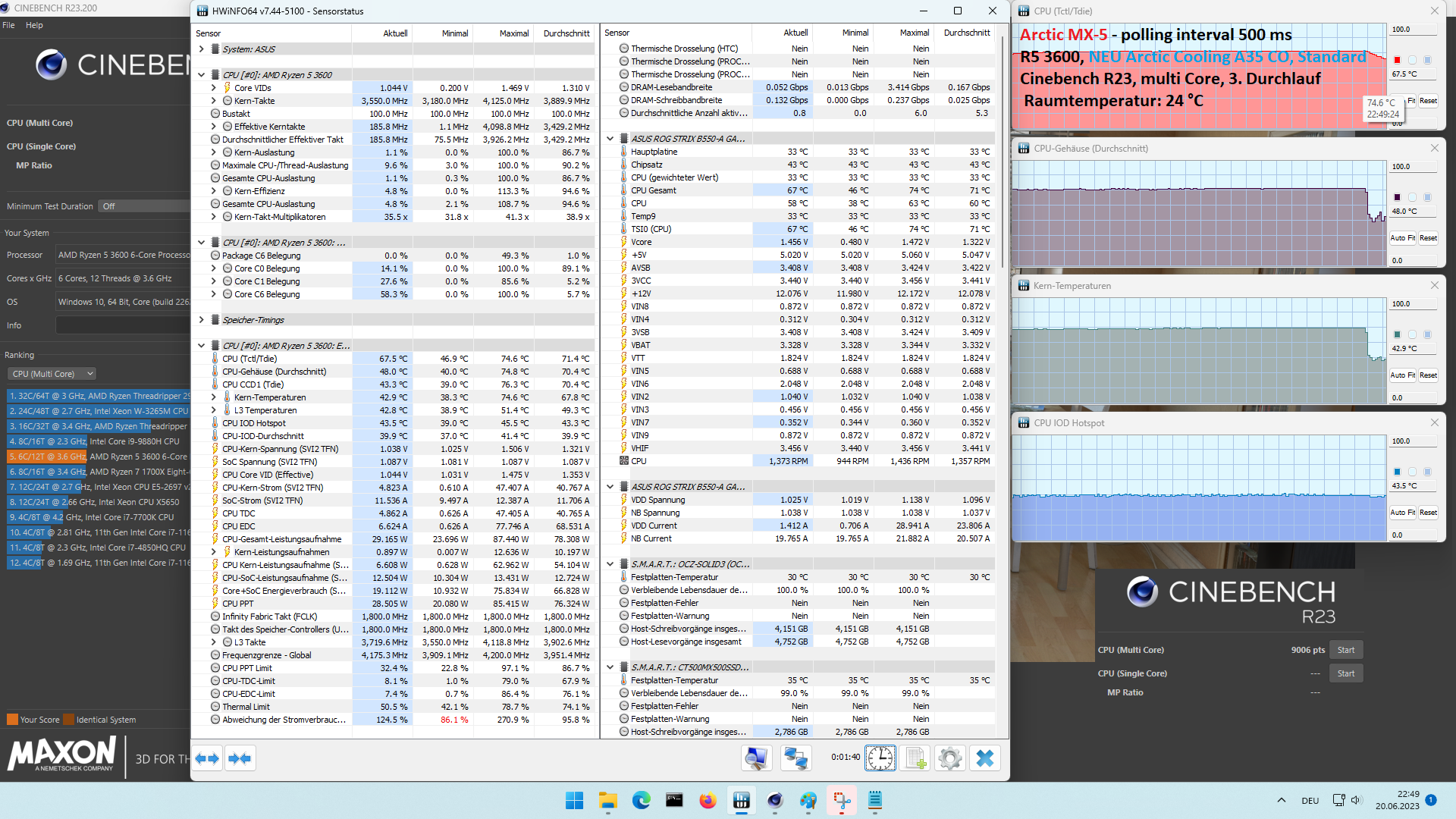Open Firefox from the Windows taskbar

click(708, 801)
